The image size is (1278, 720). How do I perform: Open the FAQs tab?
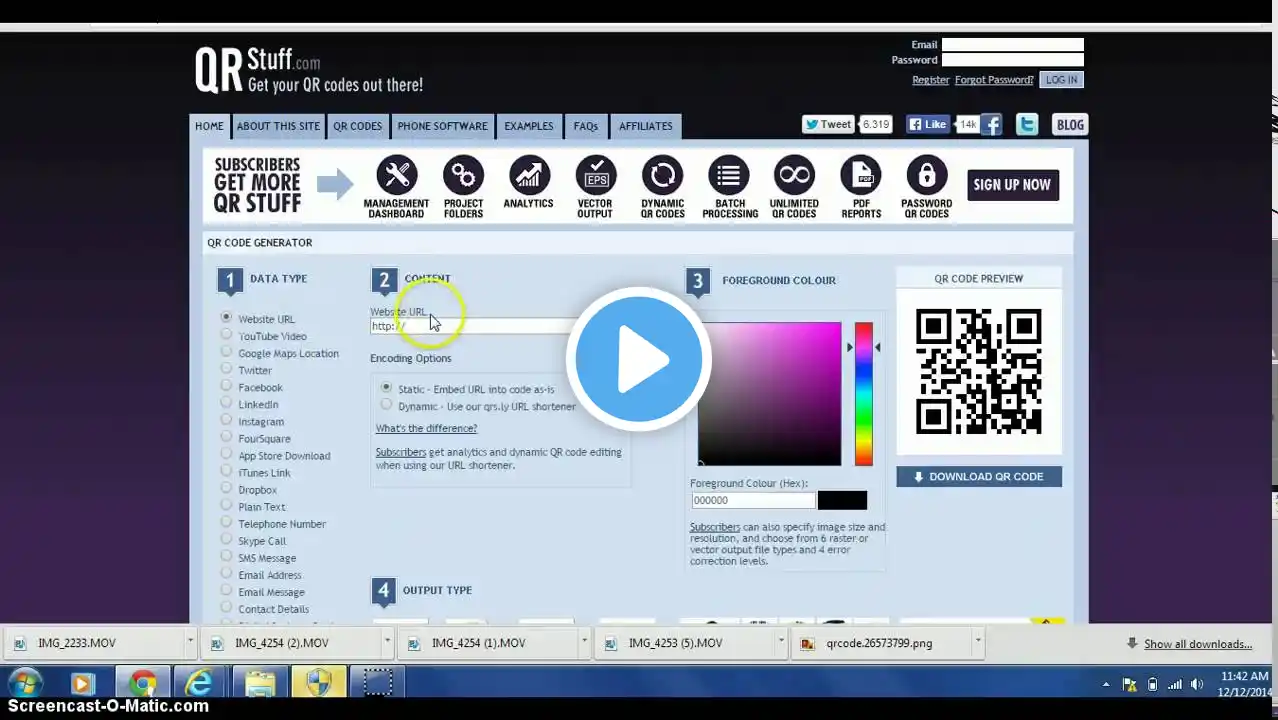pyautogui.click(x=586, y=126)
